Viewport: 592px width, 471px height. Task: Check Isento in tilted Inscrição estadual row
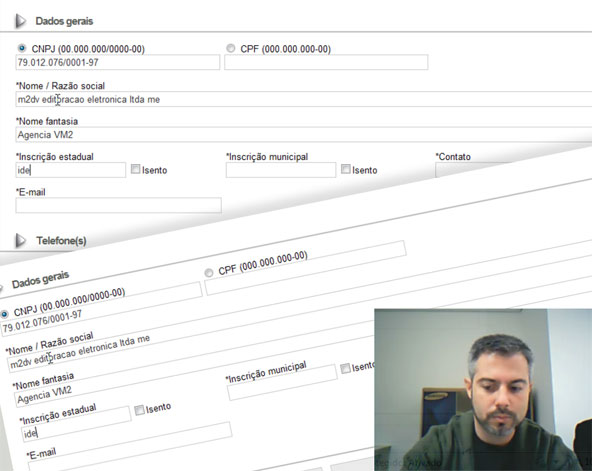[139, 410]
